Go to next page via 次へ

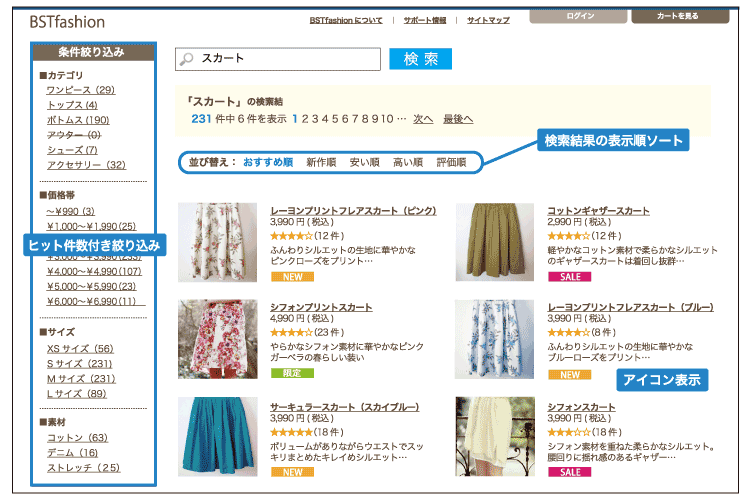(x=423, y=119)
